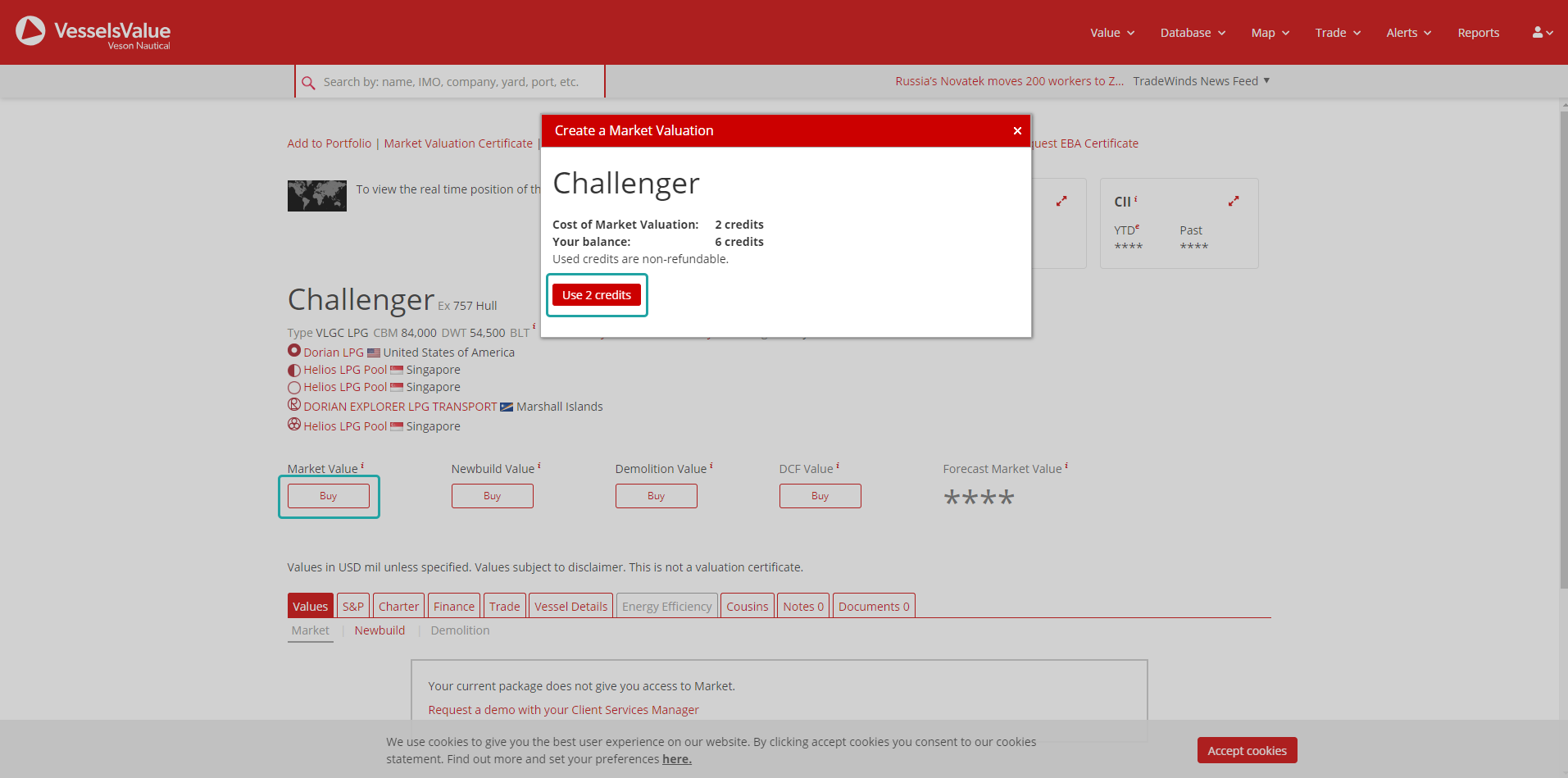The height and width of the screenshot is (778, 1568).
Task: Click the VesselsValue logo
Action: [93, 33]
